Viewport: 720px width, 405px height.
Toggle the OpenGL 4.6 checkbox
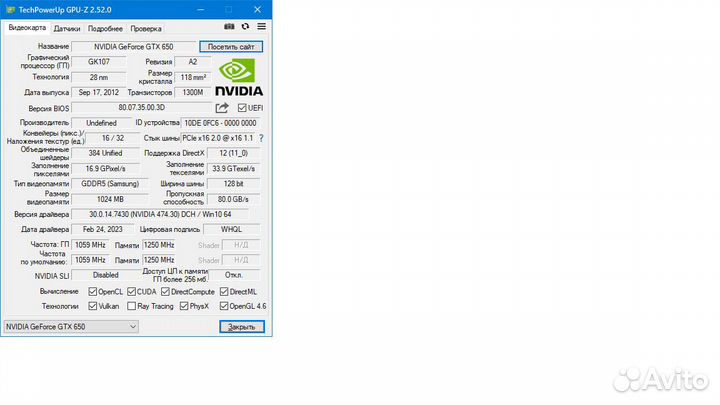click(x=224, y=306)
